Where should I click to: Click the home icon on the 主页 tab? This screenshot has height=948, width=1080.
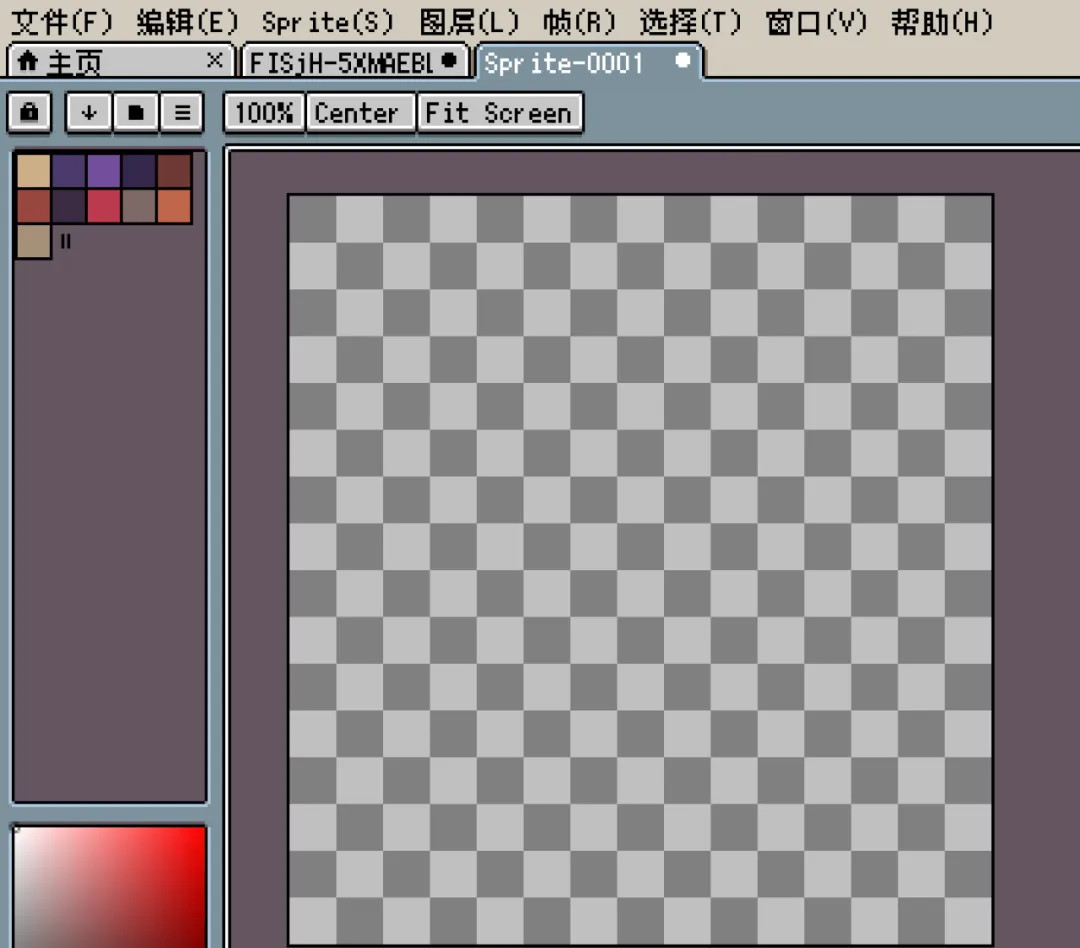pyautogui.click(x=28, y=62)
